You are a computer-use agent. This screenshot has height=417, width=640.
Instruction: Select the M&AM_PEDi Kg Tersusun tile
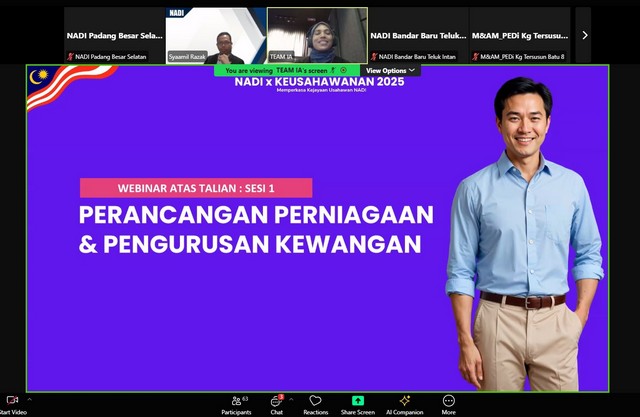pyautogui.click(x=520, y=35)
